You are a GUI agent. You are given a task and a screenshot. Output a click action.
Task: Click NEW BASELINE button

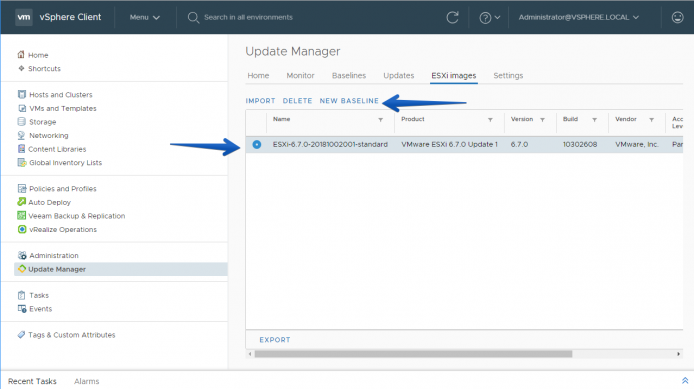[349, 101]
